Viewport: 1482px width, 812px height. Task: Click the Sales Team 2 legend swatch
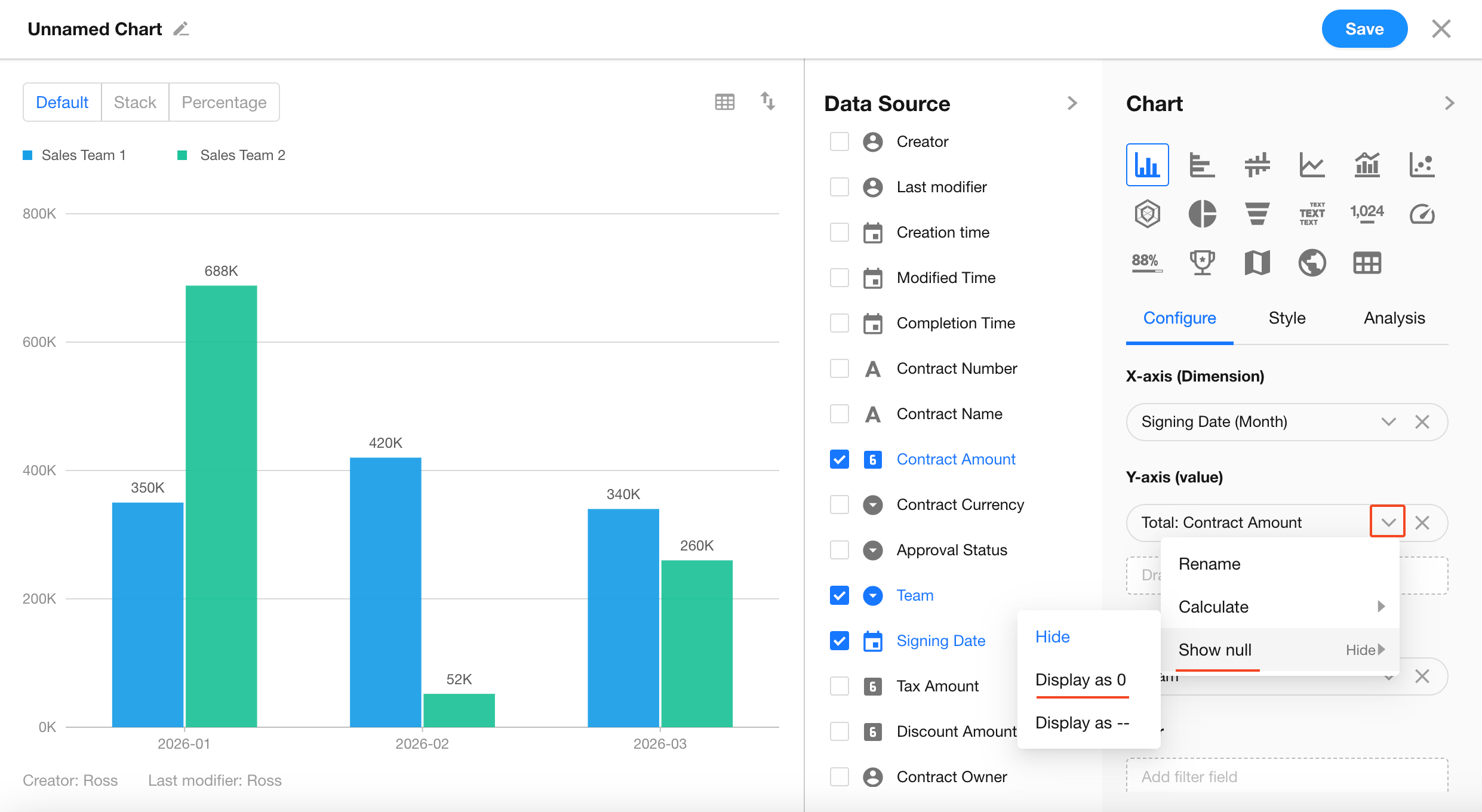coord(183,155)
